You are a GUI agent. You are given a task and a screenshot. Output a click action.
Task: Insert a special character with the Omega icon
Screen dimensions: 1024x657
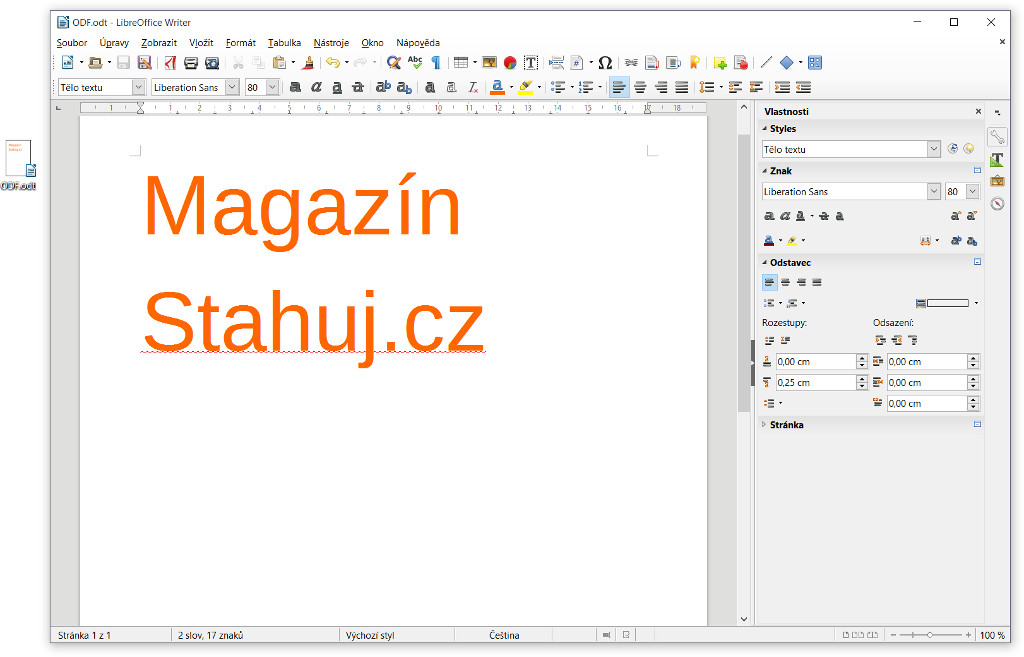[605, 63]
